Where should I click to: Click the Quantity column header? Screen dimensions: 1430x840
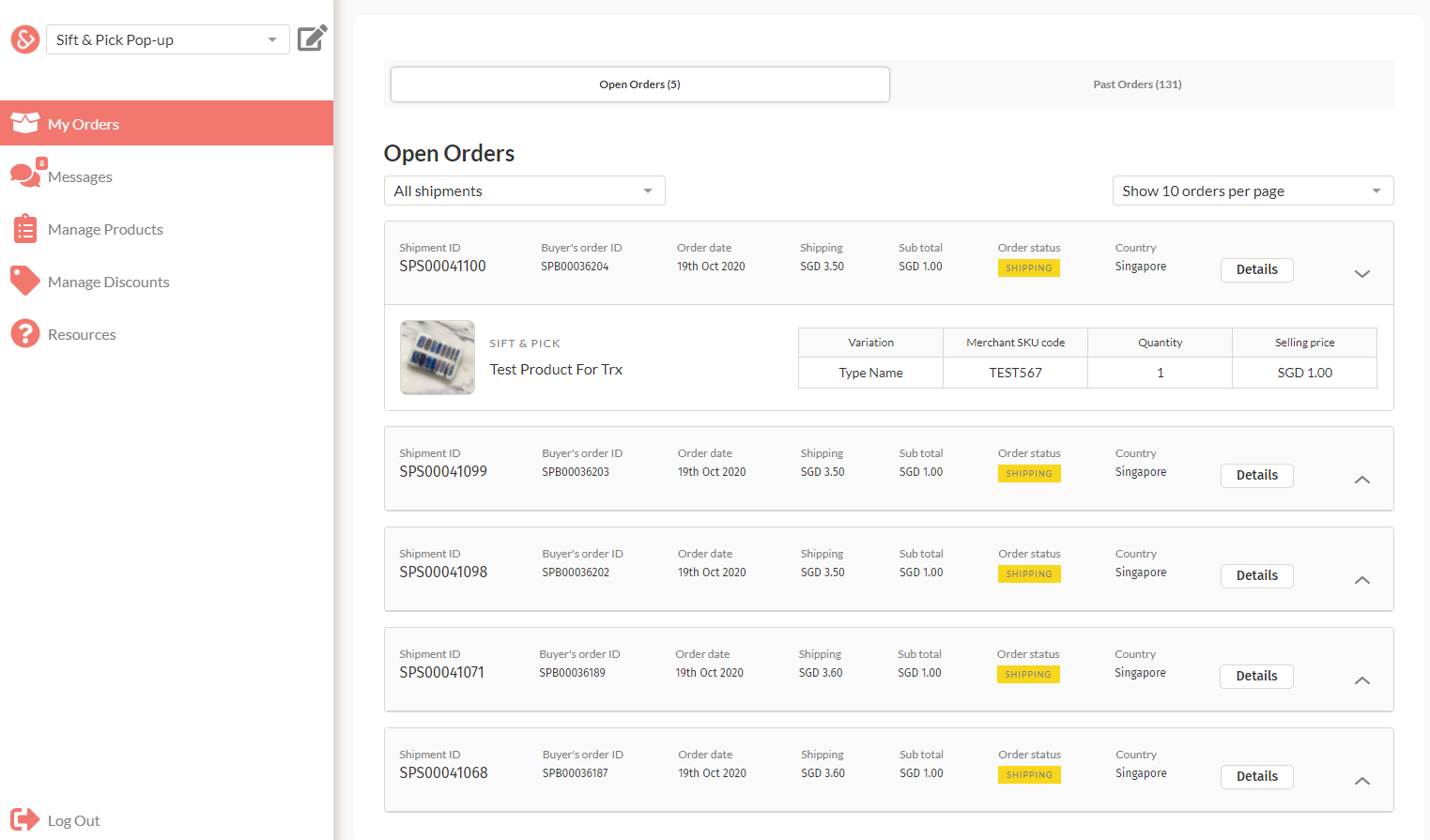[x=1161, y=343]
